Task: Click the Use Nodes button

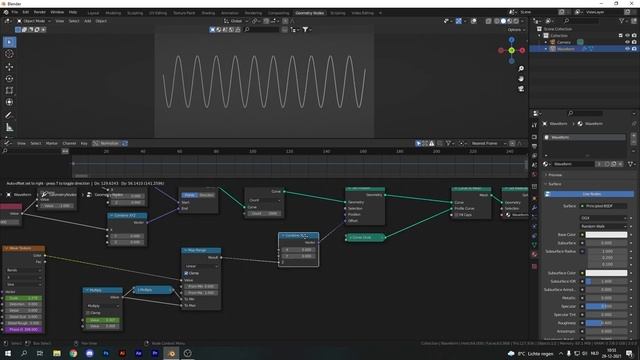Action: tap(589, 194)
